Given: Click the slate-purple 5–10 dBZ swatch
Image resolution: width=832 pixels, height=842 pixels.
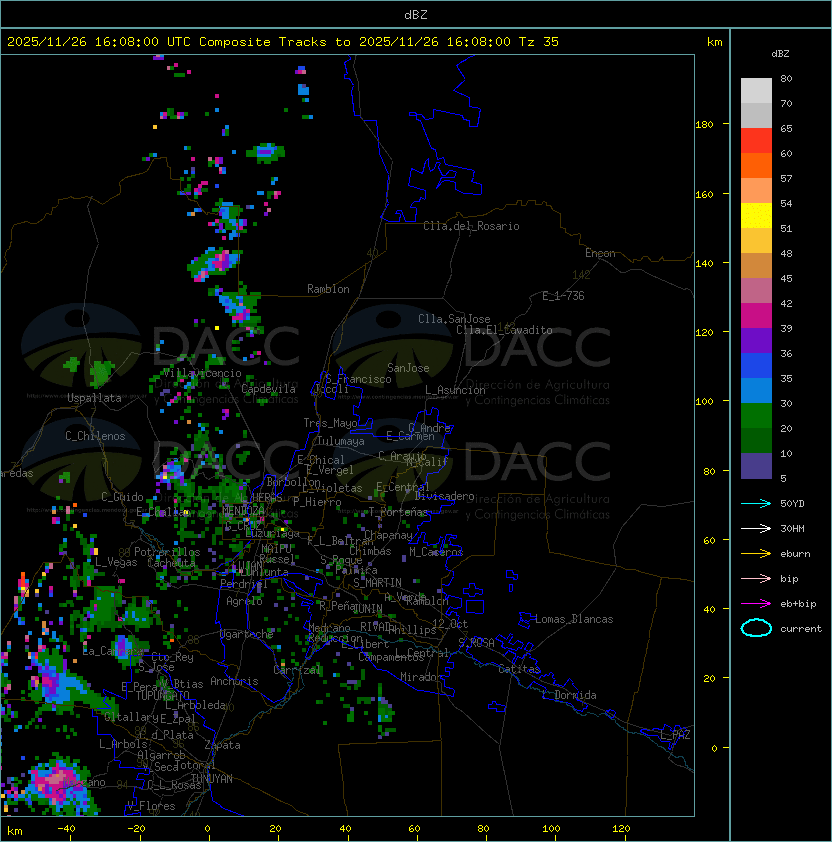Looking at the screenshot, I should (x=756, y=466).
